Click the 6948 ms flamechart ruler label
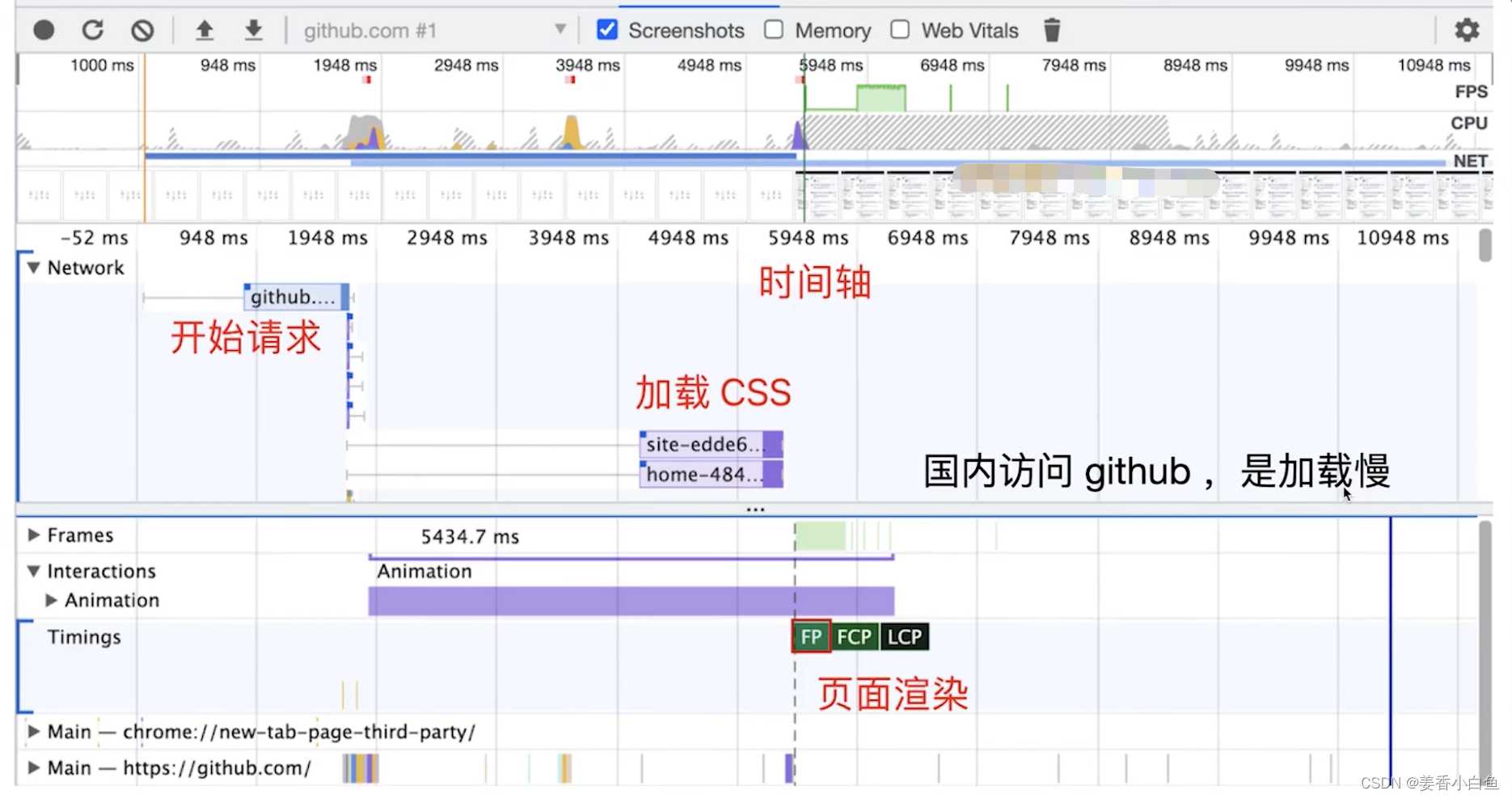 pos(927,238)
